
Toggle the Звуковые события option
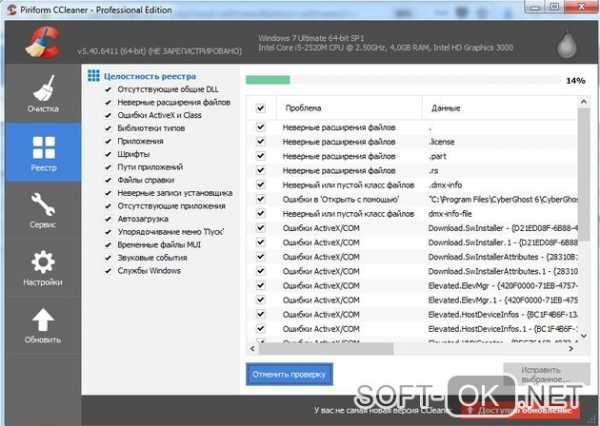tap(108, 258)
